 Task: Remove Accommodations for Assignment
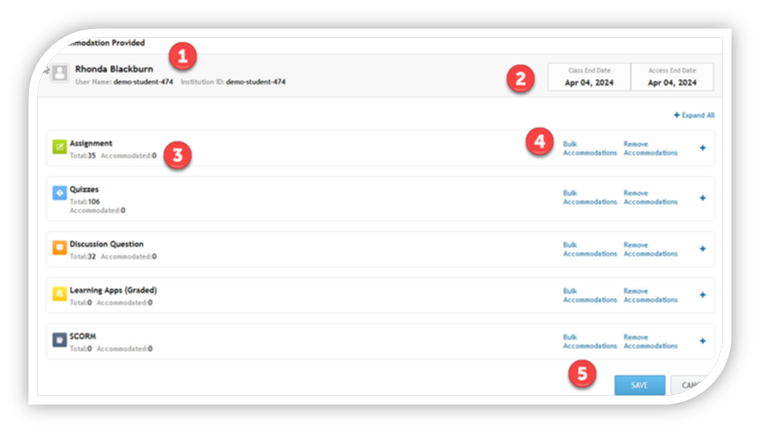(649, 148)
